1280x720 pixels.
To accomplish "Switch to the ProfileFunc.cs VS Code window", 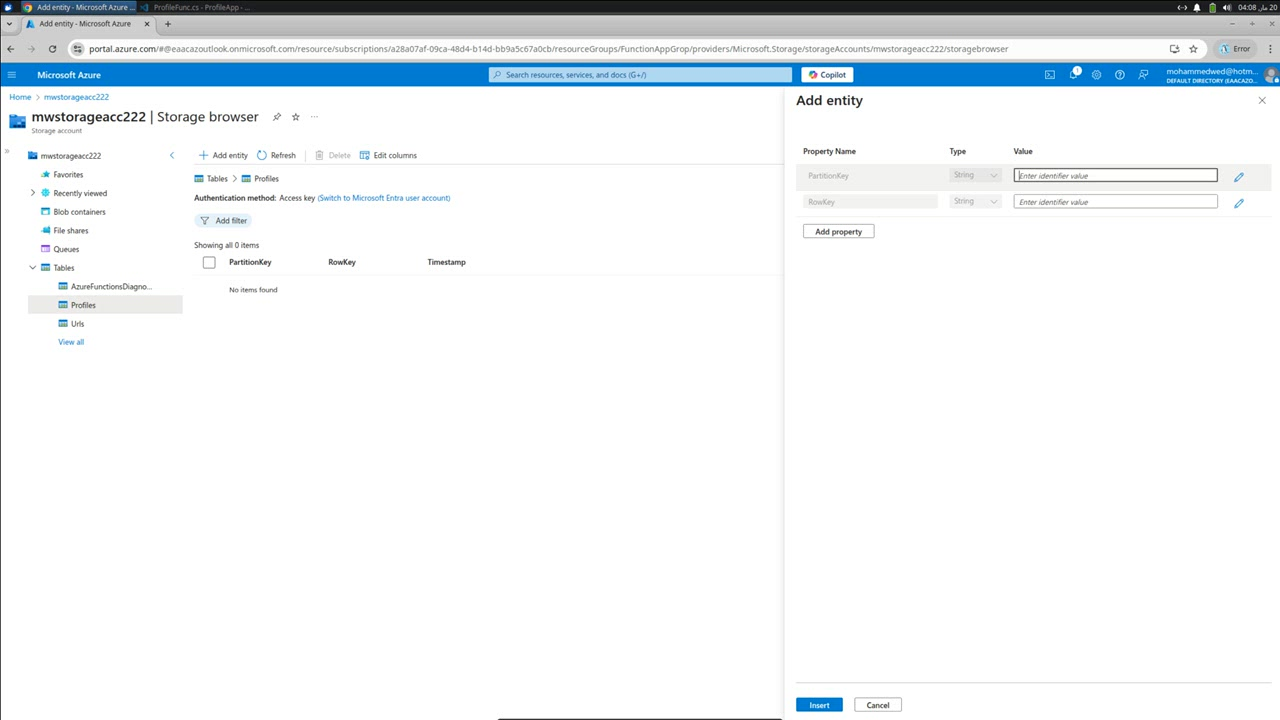I will (x=196, y=7).
